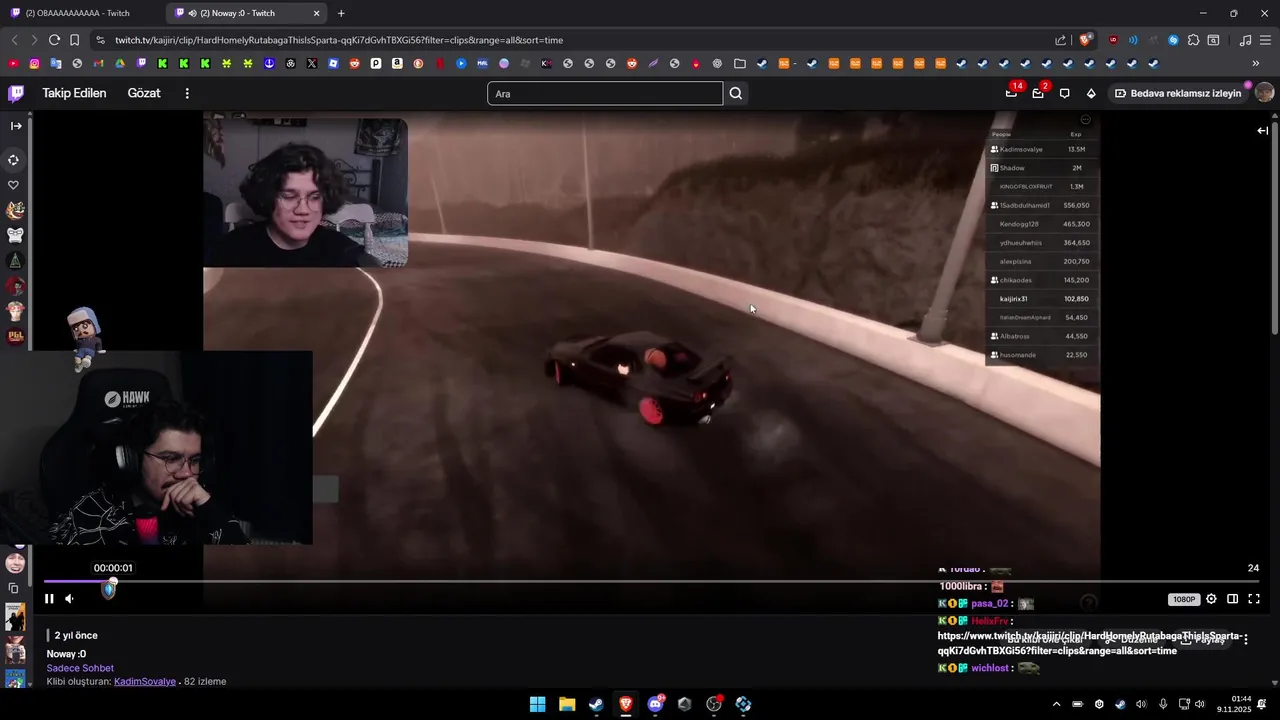Open the Twitch whispers chat icon
The image size is (1280, 720).
pos(1064,93)
